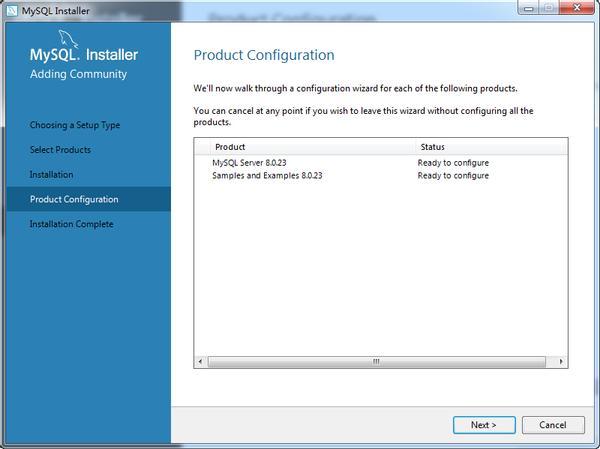This screenshot has height=449, width=600.
Task: Click the Status column header
Action: (x=491, y=147)
